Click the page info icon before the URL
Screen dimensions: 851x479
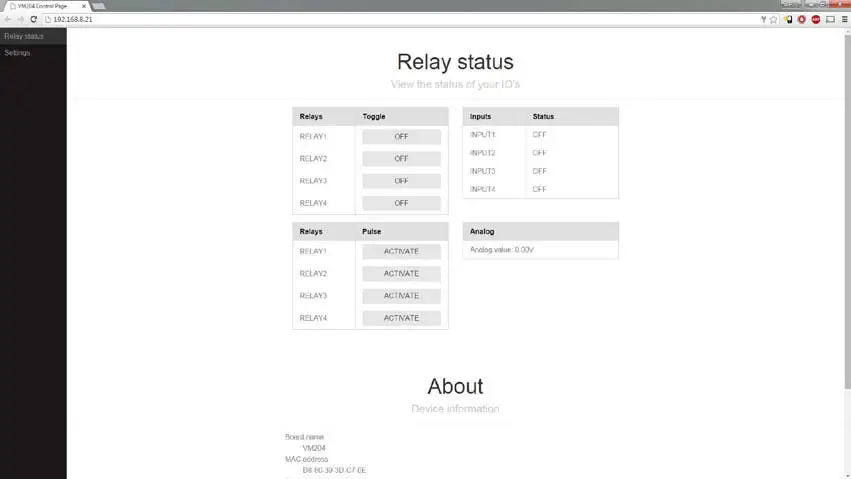point(48,20)
